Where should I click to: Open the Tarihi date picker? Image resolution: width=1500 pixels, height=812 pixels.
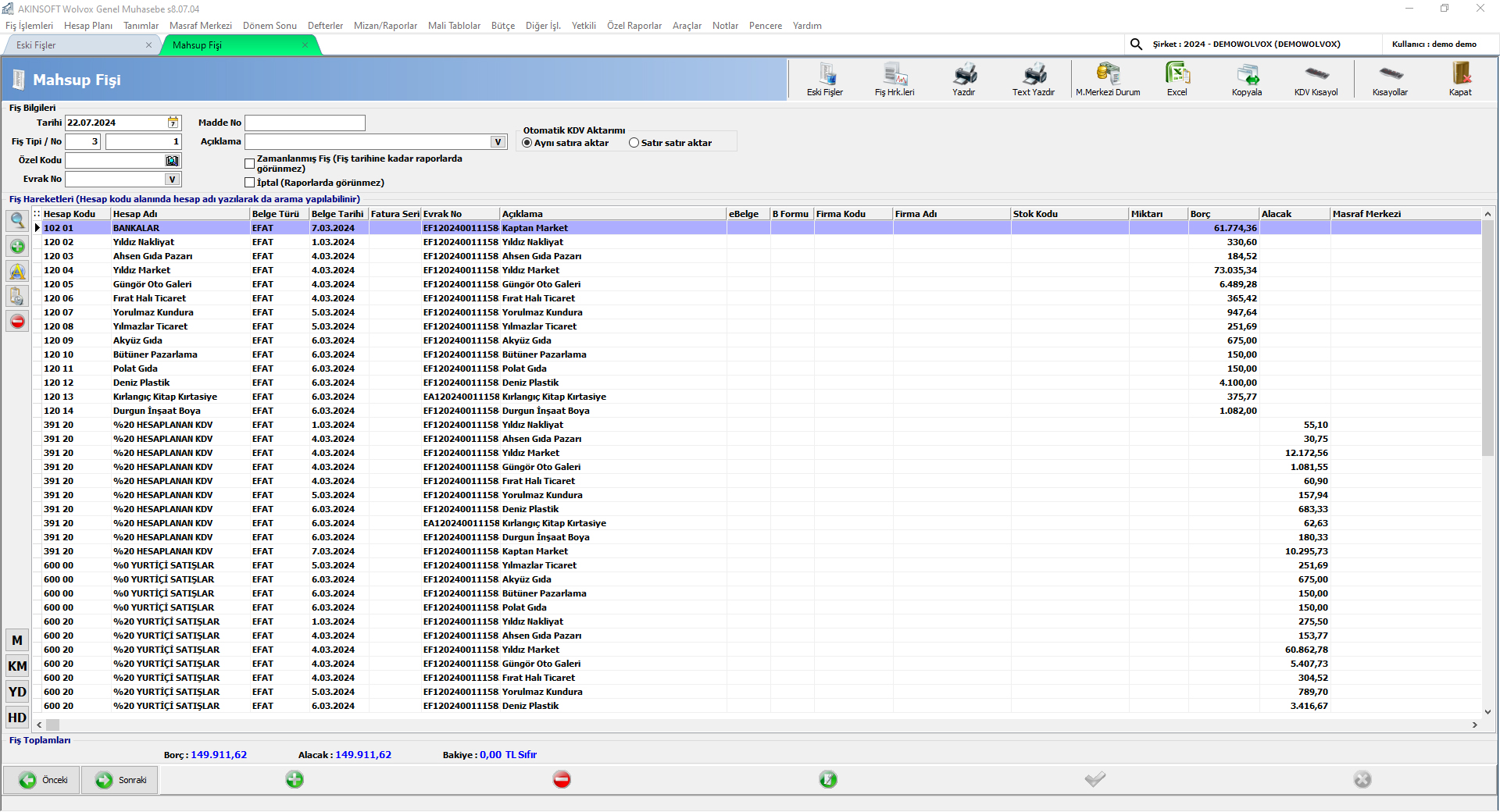[173, 123]
